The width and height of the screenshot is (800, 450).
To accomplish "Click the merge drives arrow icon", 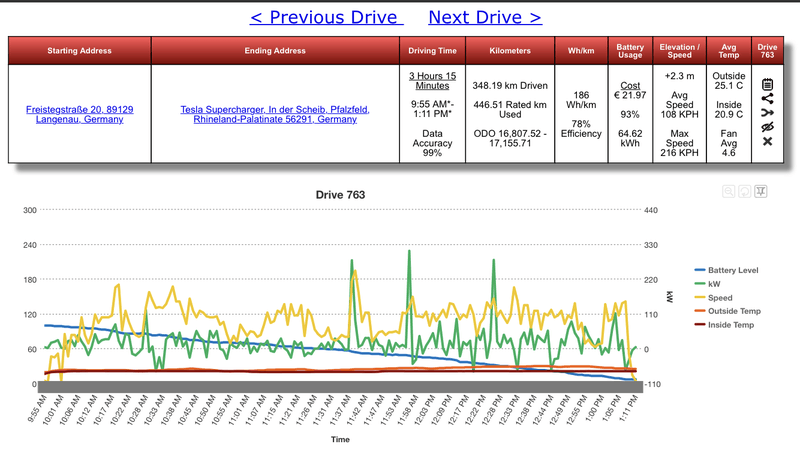I will point(767,113).
